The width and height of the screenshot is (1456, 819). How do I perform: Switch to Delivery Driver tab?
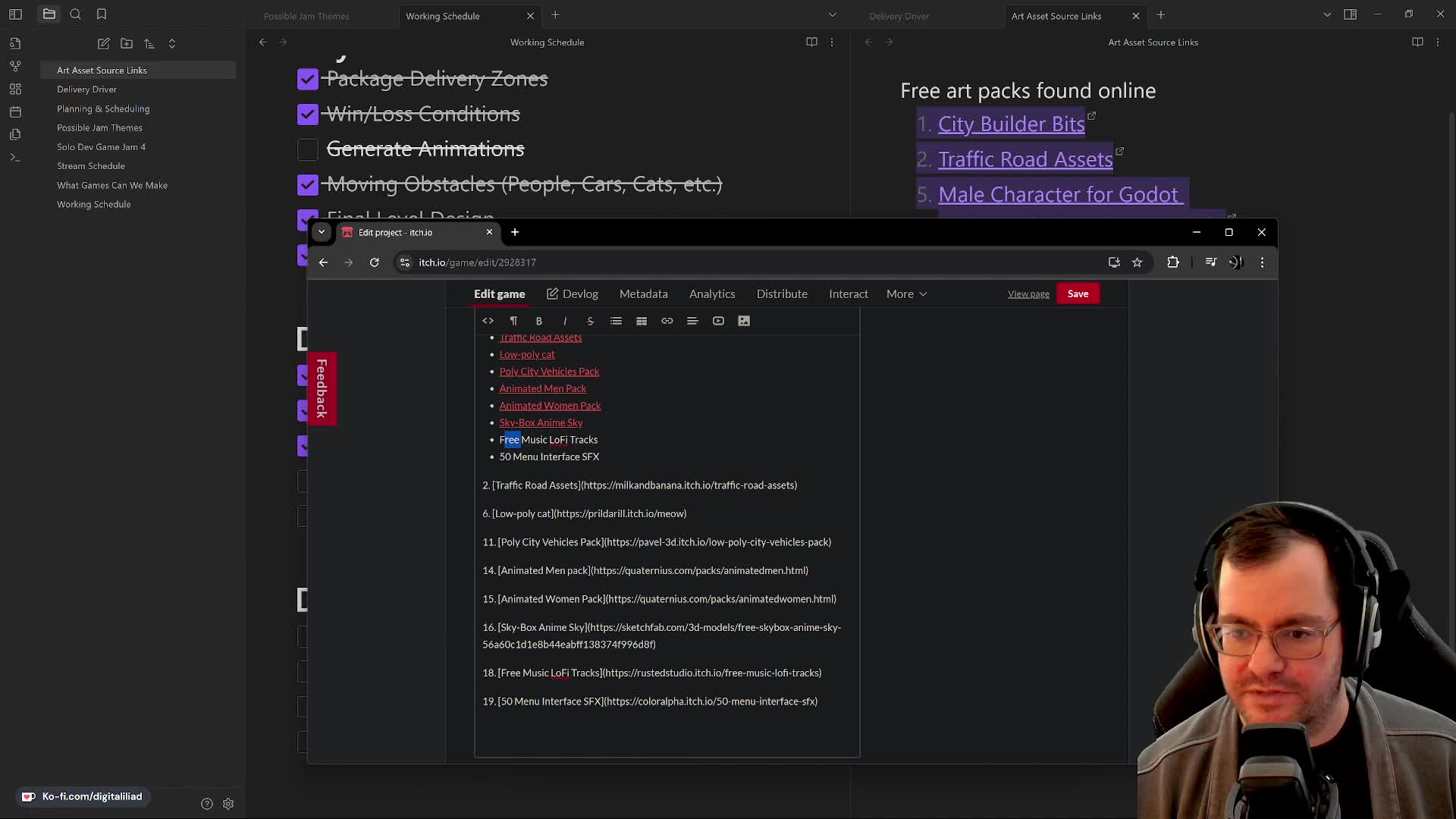click(x=899, y=16)
